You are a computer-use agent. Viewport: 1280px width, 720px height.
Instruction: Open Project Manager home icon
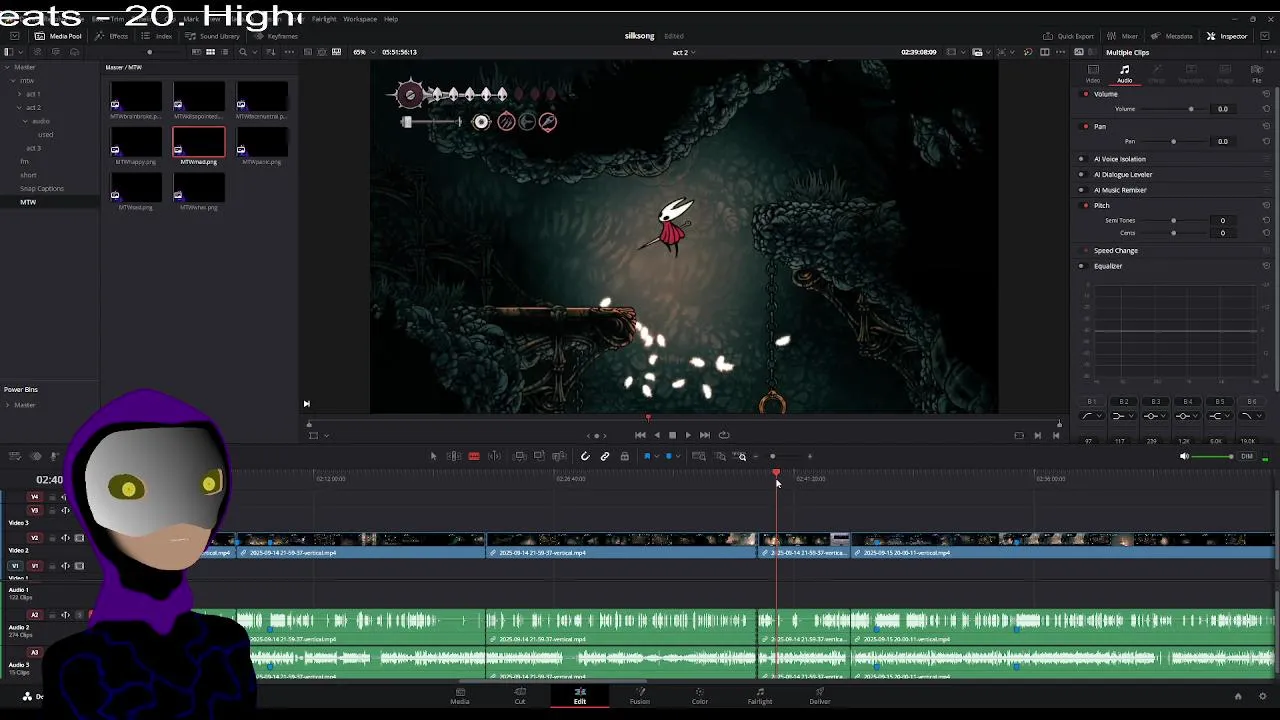tap(1238, 696)
